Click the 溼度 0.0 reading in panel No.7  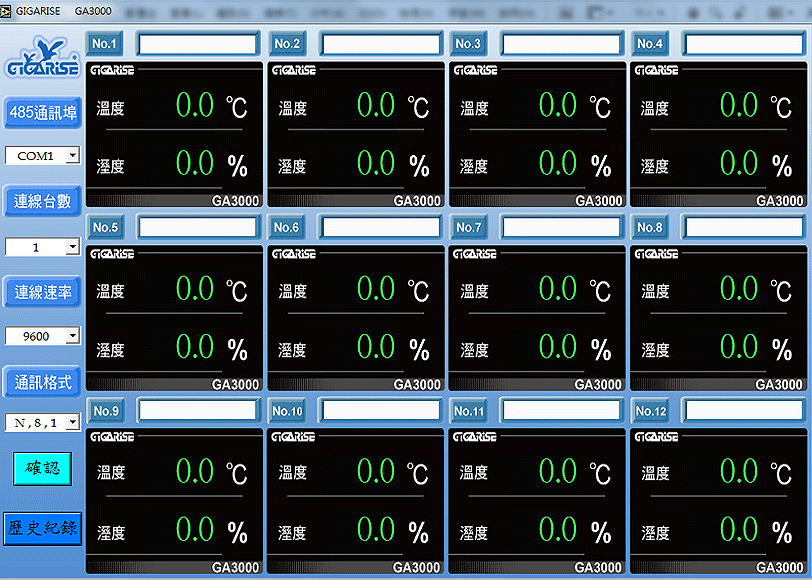pos(558,346)
